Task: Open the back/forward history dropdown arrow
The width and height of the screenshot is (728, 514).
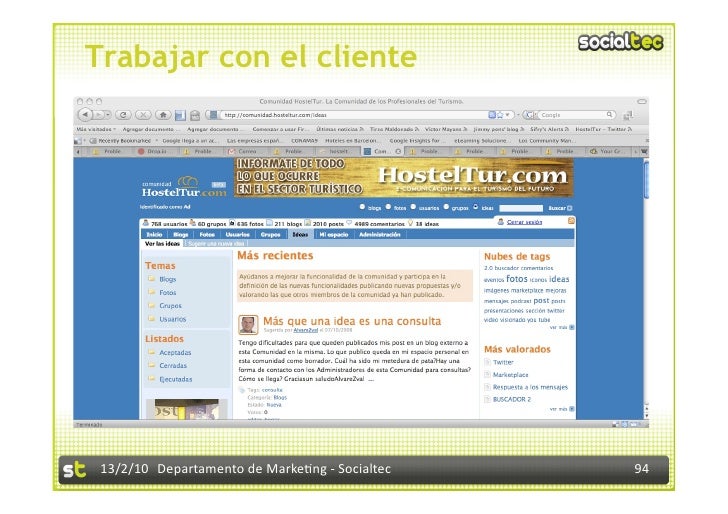Action: point(108,115)
